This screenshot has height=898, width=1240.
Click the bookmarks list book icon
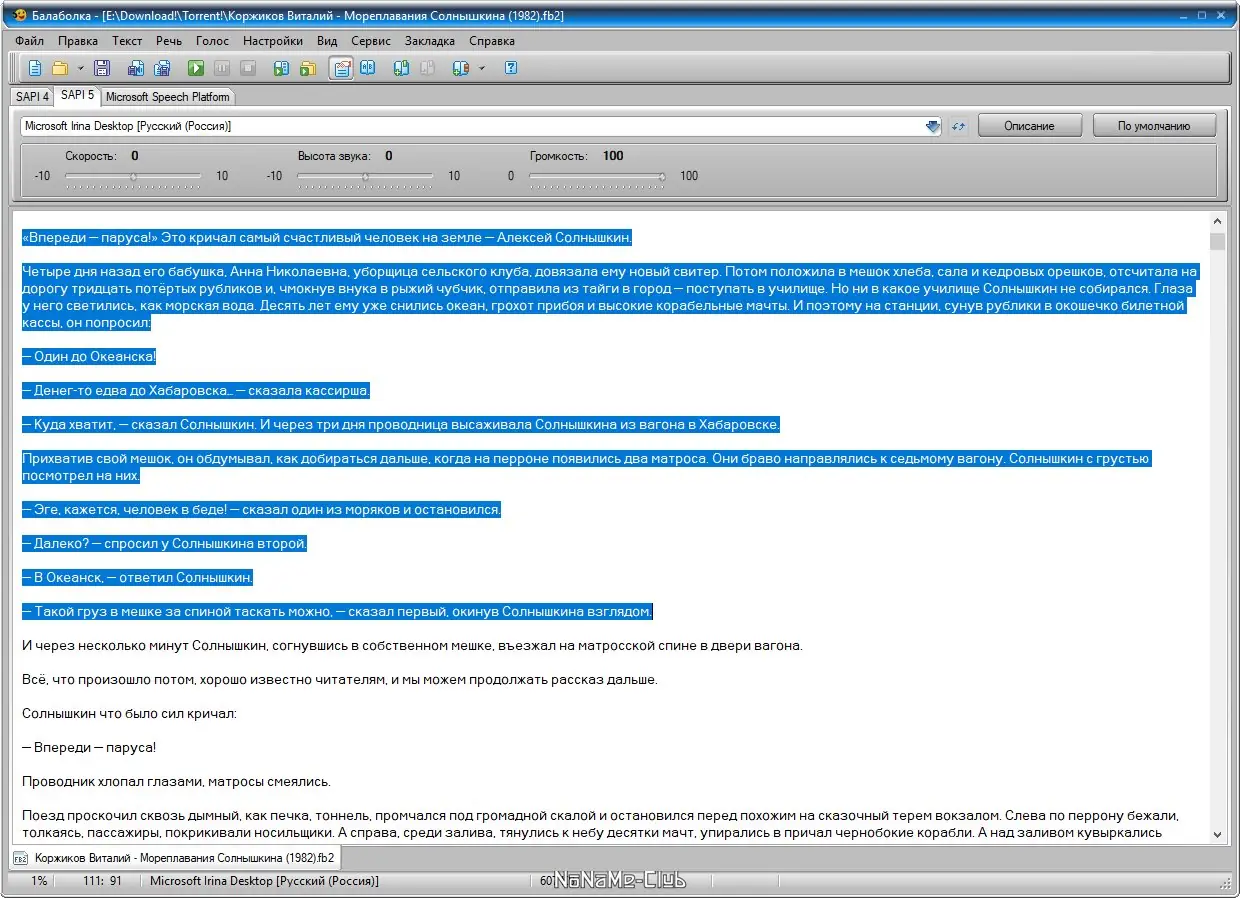click(x=461, y=68)
